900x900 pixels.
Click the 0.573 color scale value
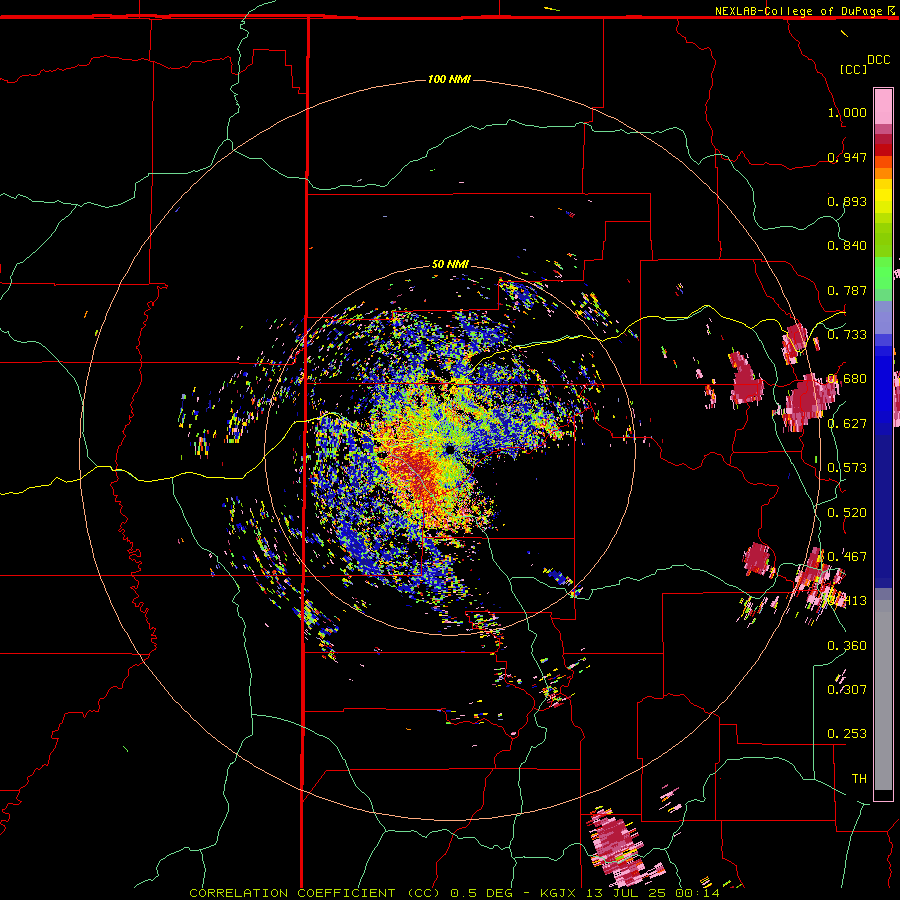tap(847, 468)
